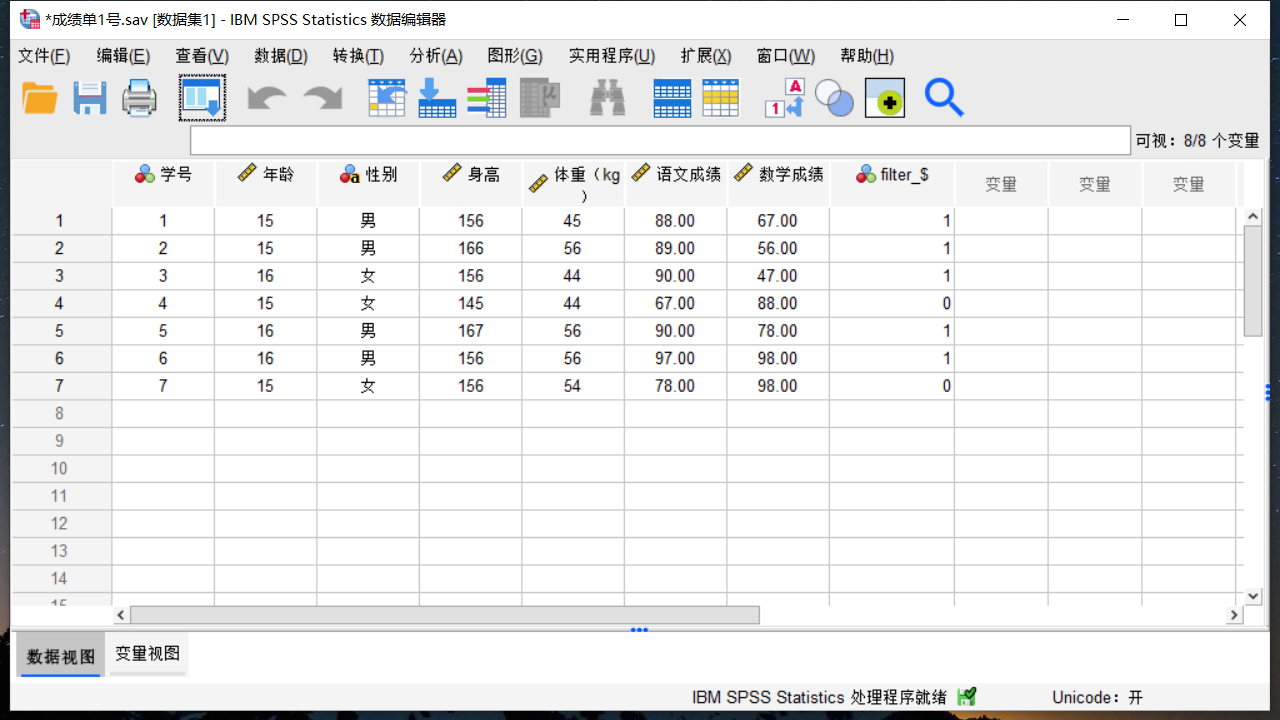Print the data using the printer icon
The height and width of the screenshot is (720, 1280).
pyautogui.click(x=139, y=97)
